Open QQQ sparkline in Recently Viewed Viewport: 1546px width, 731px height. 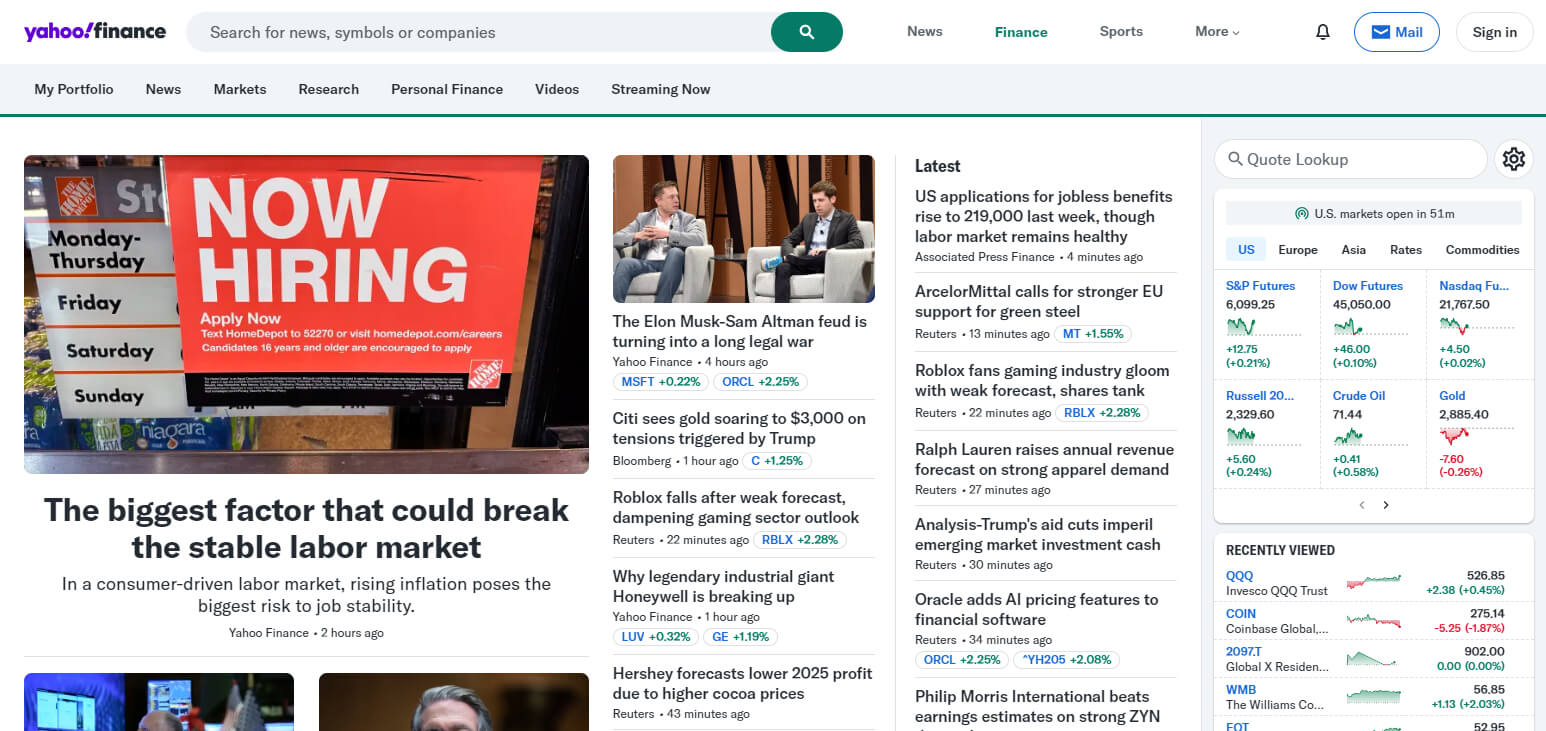pyautogui.click(x=1374, y=580)
